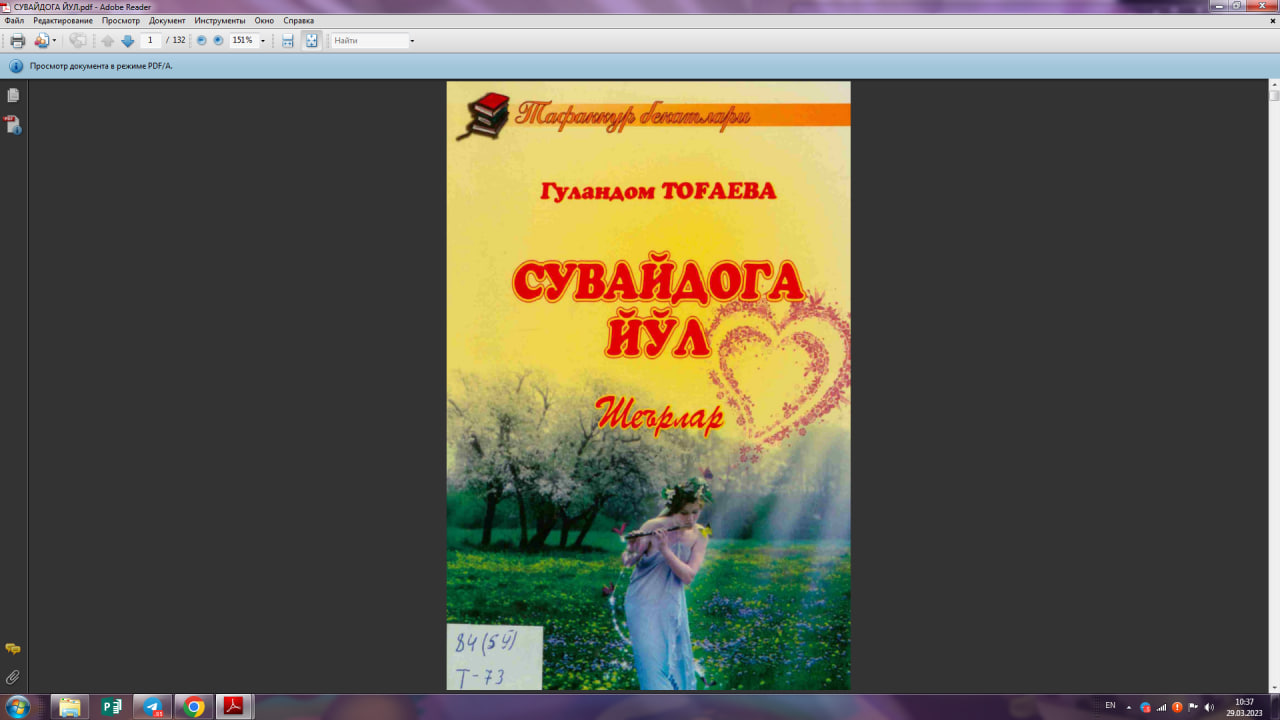Enable full page fit view
Viewport: 1280px width, 720px height.
pos(312,40)
